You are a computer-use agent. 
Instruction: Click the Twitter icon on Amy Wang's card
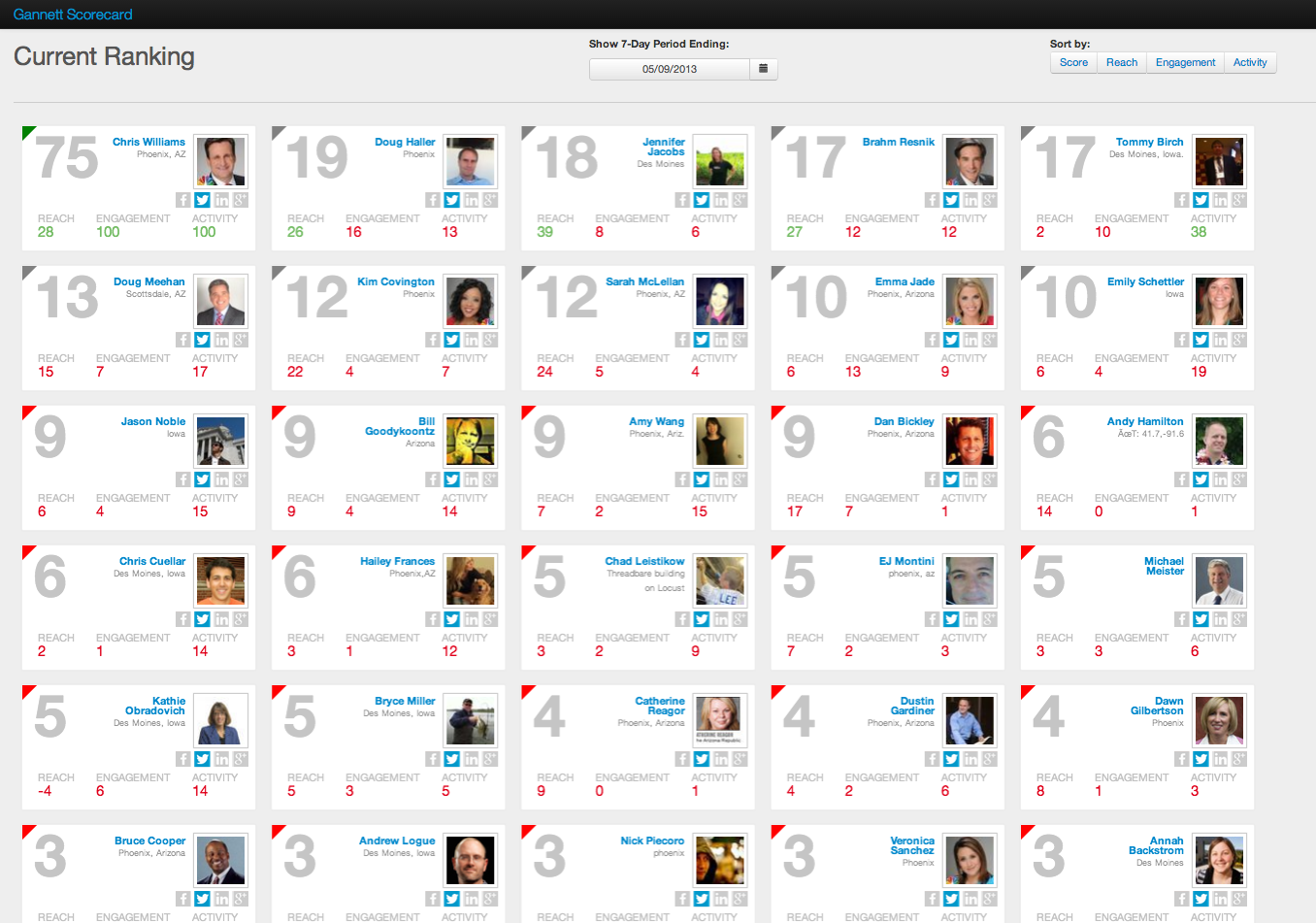701,478
